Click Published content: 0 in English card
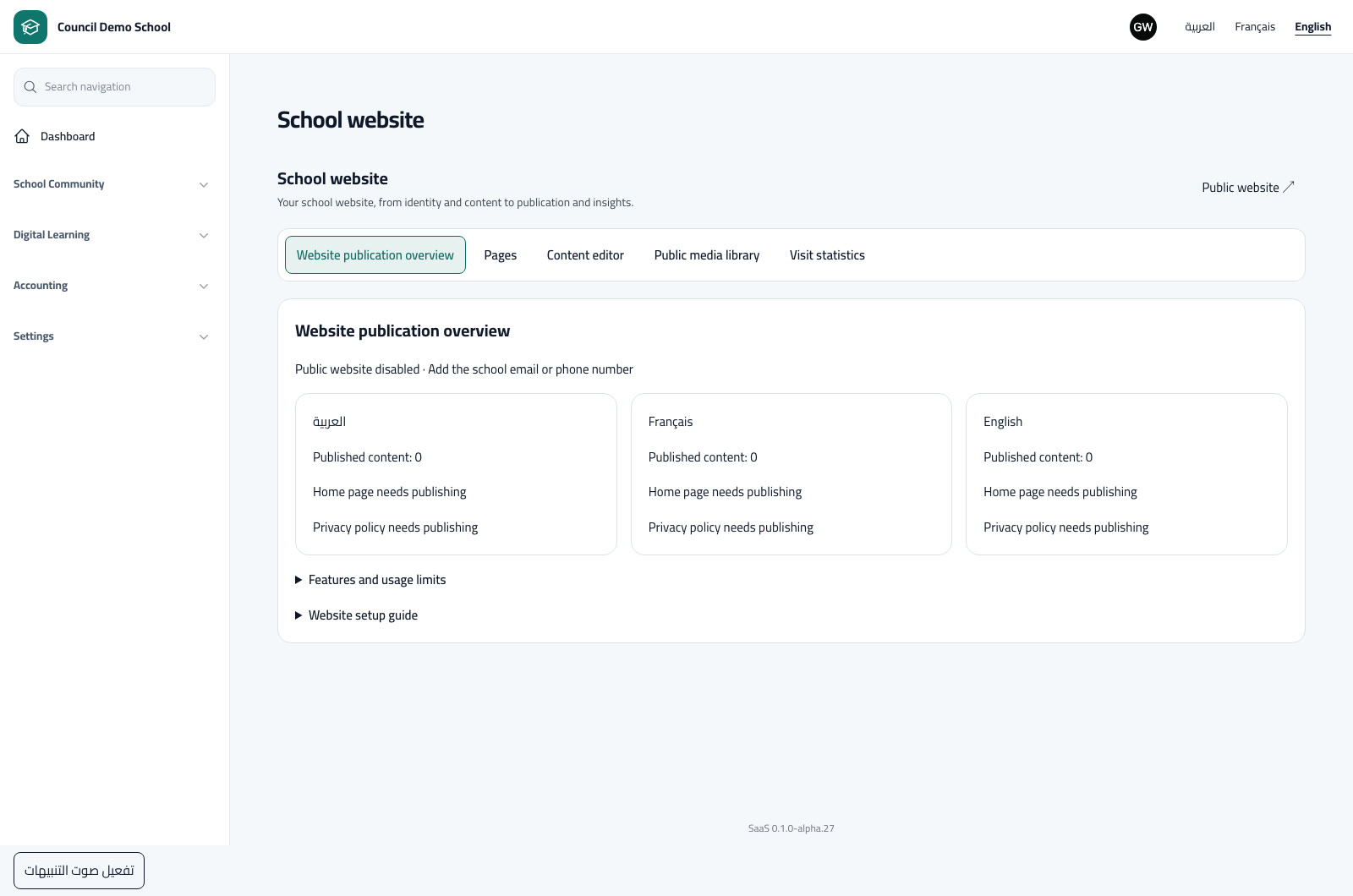1353x896 pixels. 1038,457
